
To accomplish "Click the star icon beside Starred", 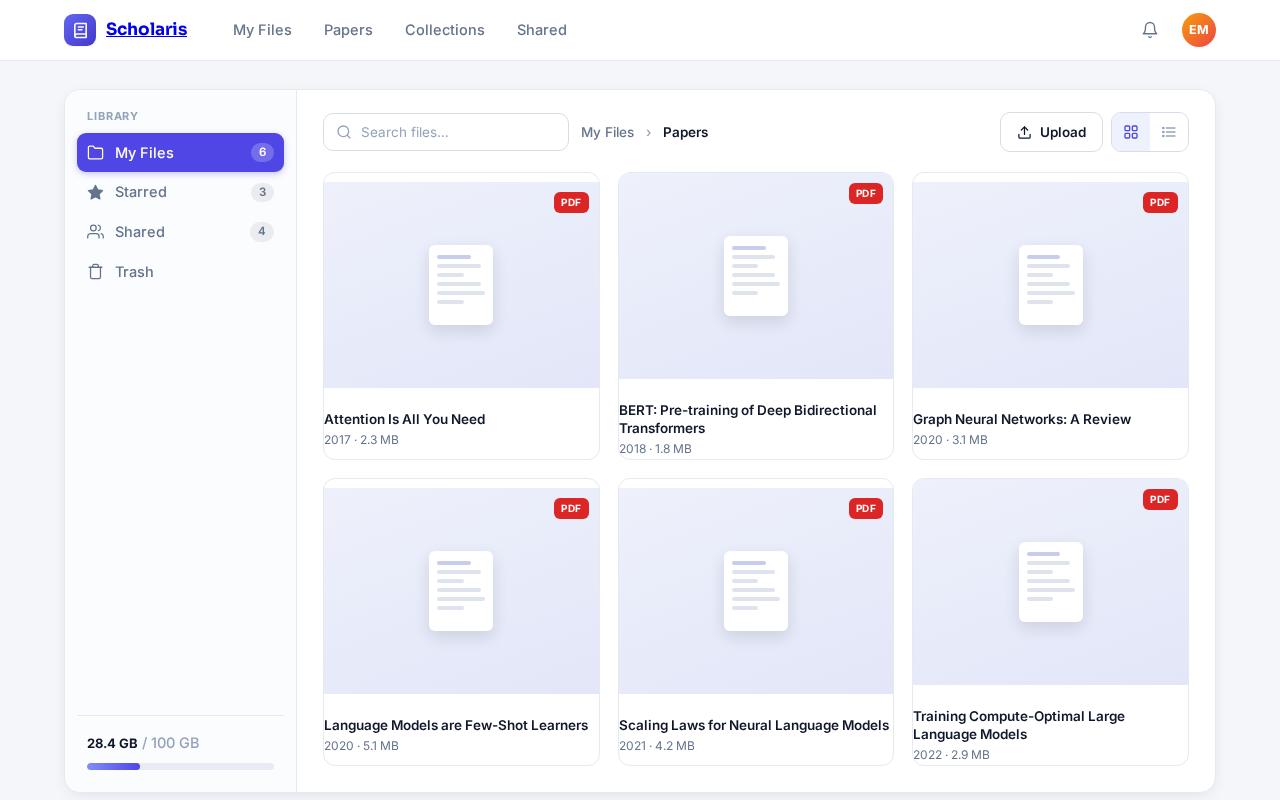I will (95, 192).
